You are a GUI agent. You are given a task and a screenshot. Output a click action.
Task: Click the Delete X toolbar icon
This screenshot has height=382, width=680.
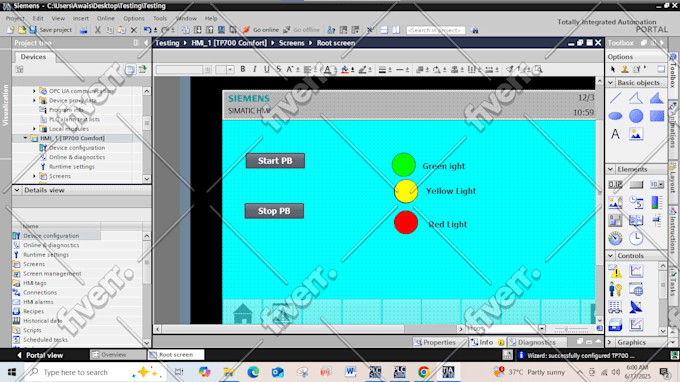[134, 30]
